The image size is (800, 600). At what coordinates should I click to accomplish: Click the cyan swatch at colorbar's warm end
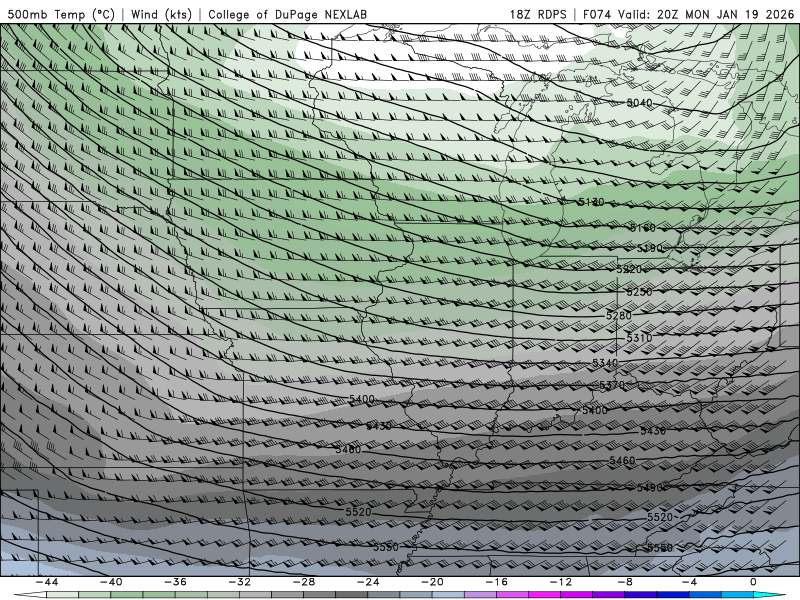(769, 595)
